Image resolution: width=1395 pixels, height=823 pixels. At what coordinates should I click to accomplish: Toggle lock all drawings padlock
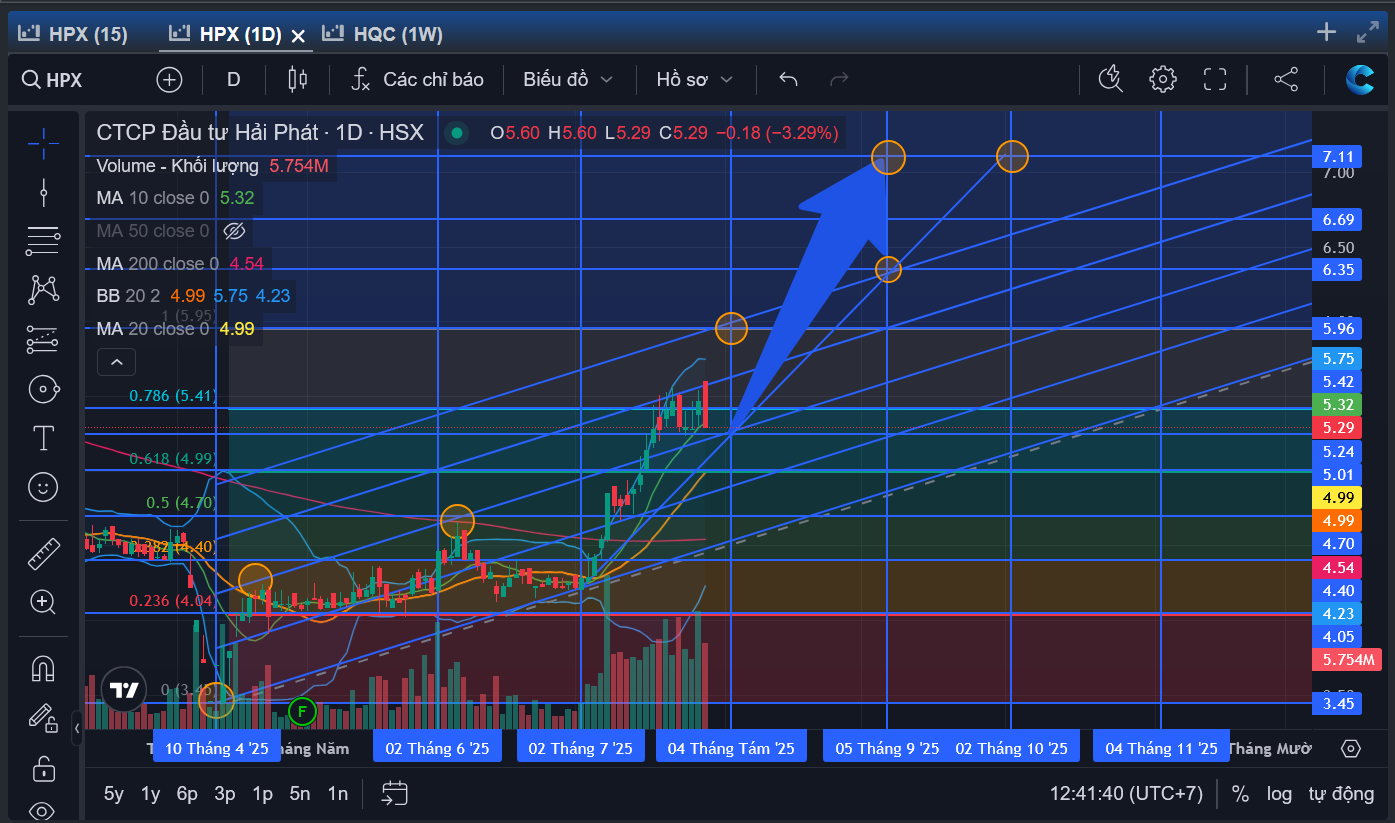43,768
